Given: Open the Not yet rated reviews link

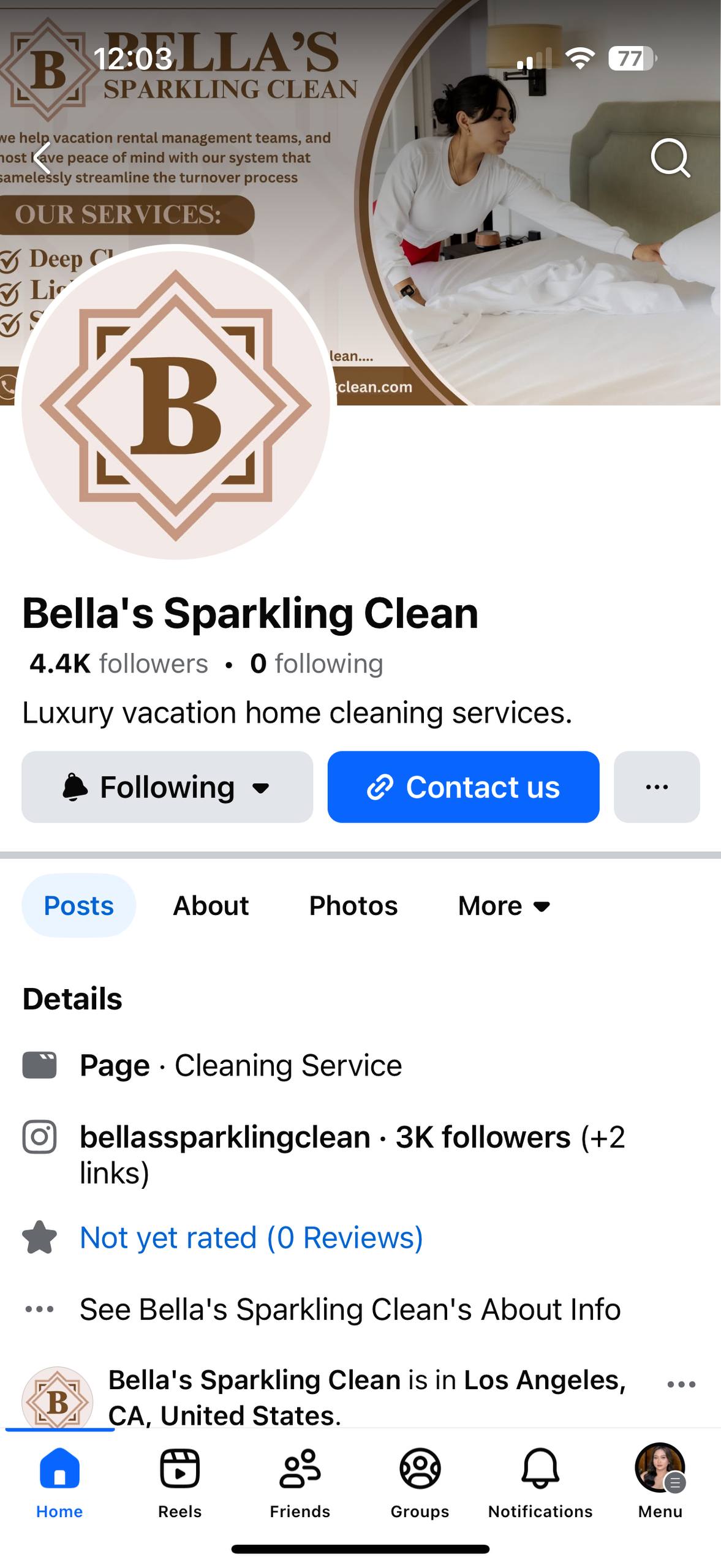Looking at the screenshot, I should (251, 1238).
